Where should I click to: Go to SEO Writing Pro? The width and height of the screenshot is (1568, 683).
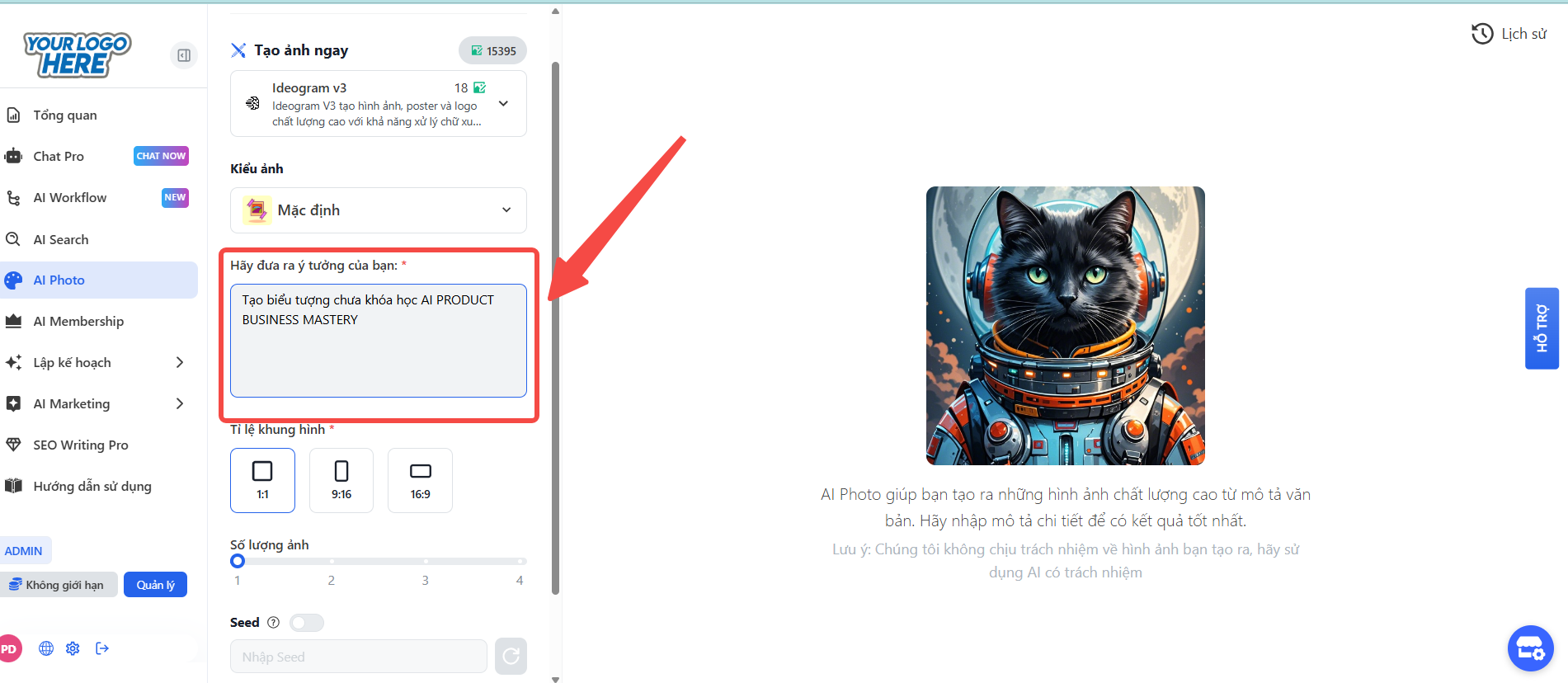coord(81,445)
